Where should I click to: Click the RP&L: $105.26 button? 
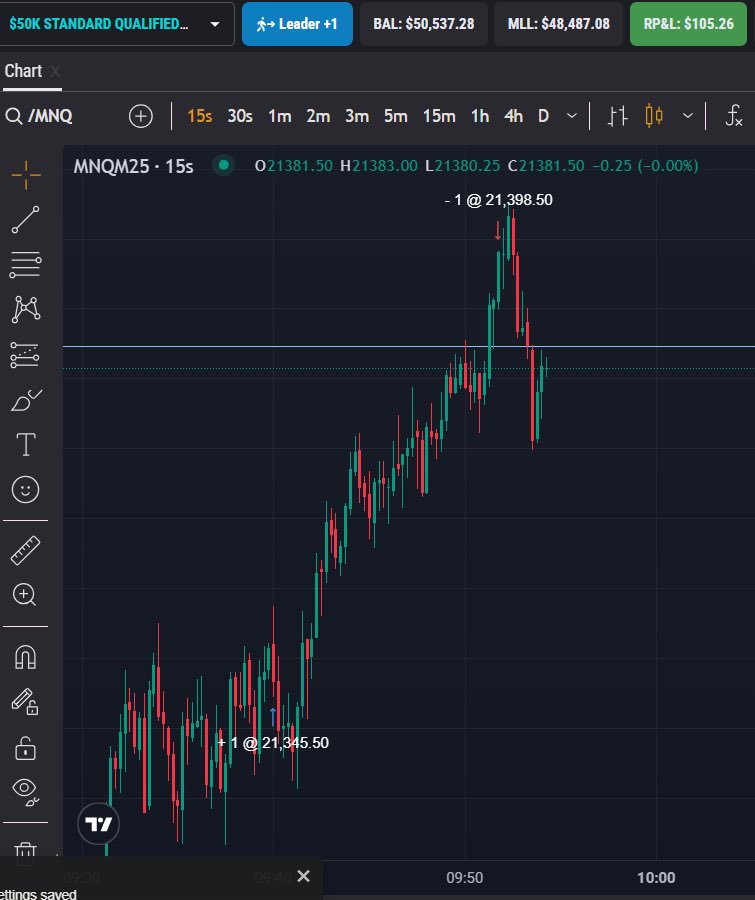click(x=688, y=24)
